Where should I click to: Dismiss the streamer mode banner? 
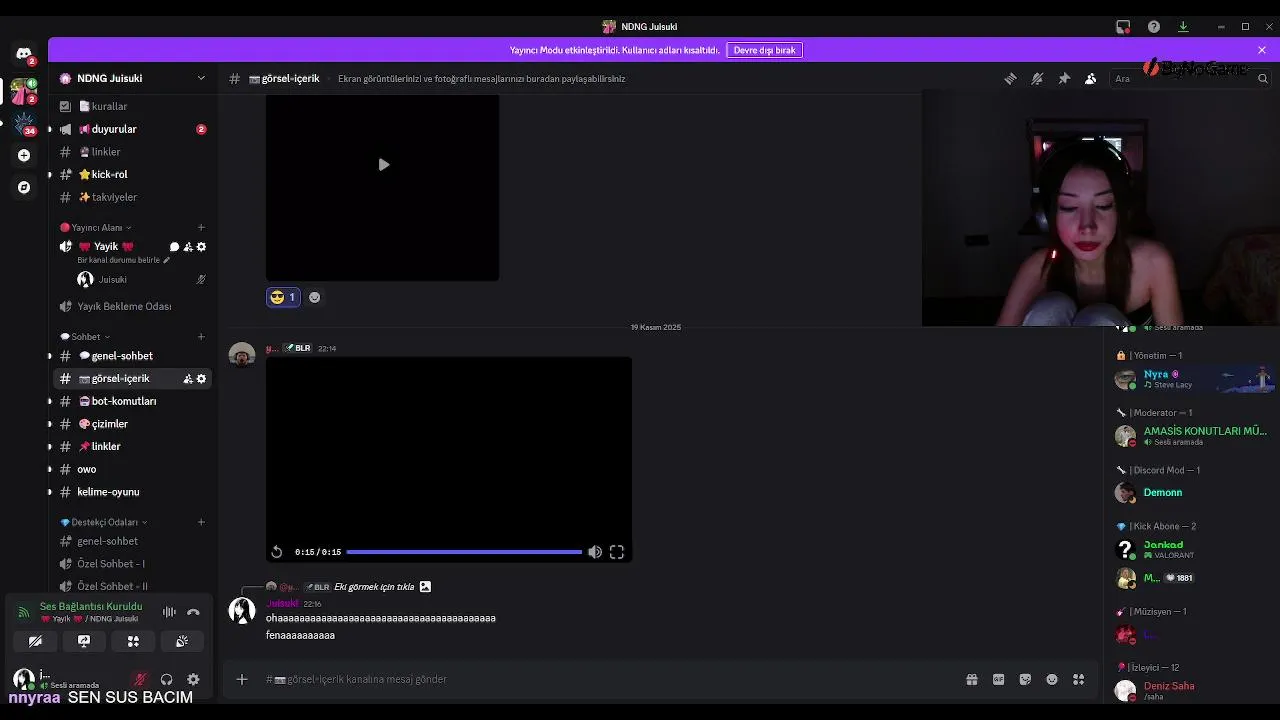1262,50
